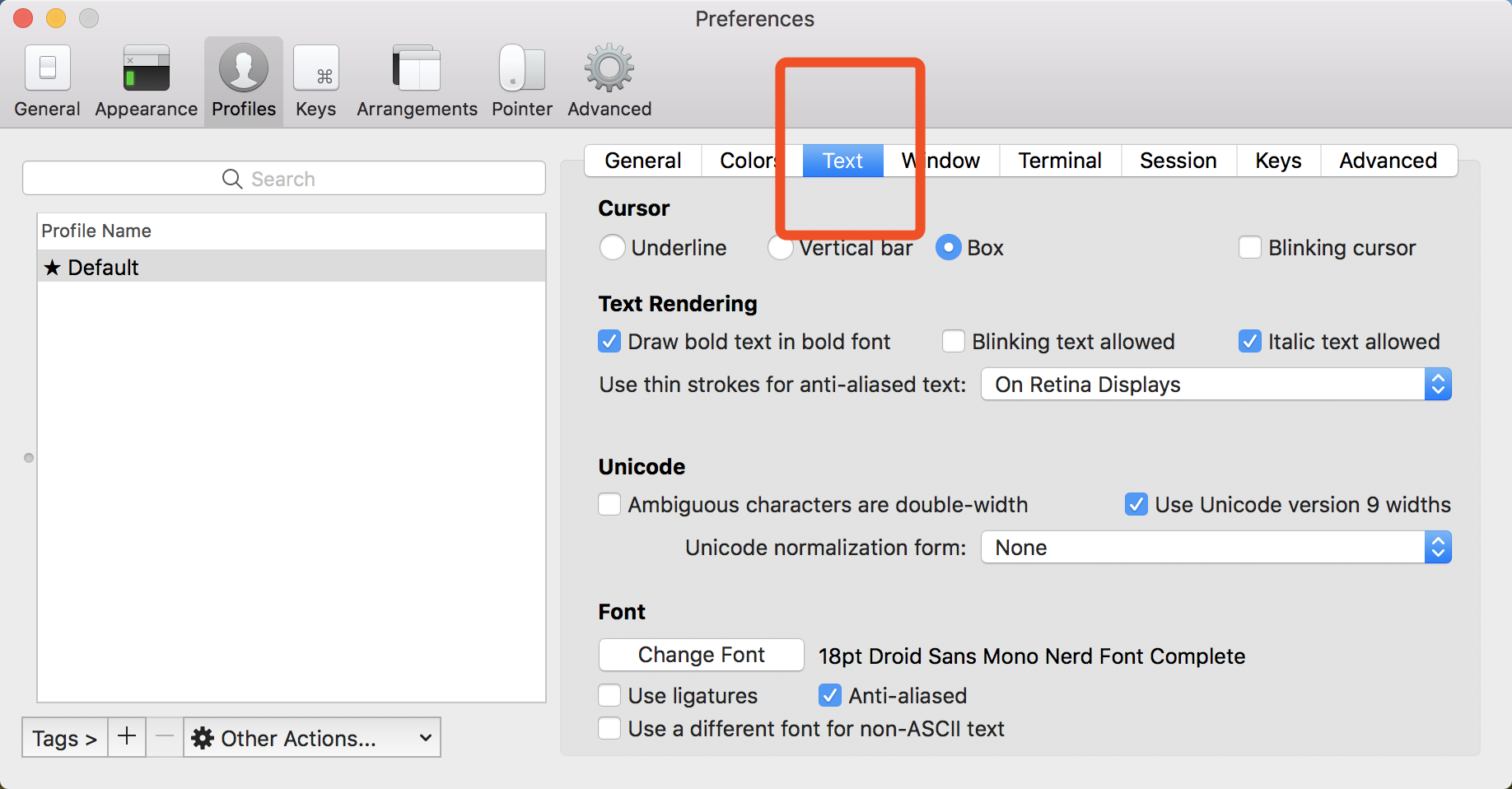Expand the Other Actions menu
Screen dimensions: 1512x789
311,737
